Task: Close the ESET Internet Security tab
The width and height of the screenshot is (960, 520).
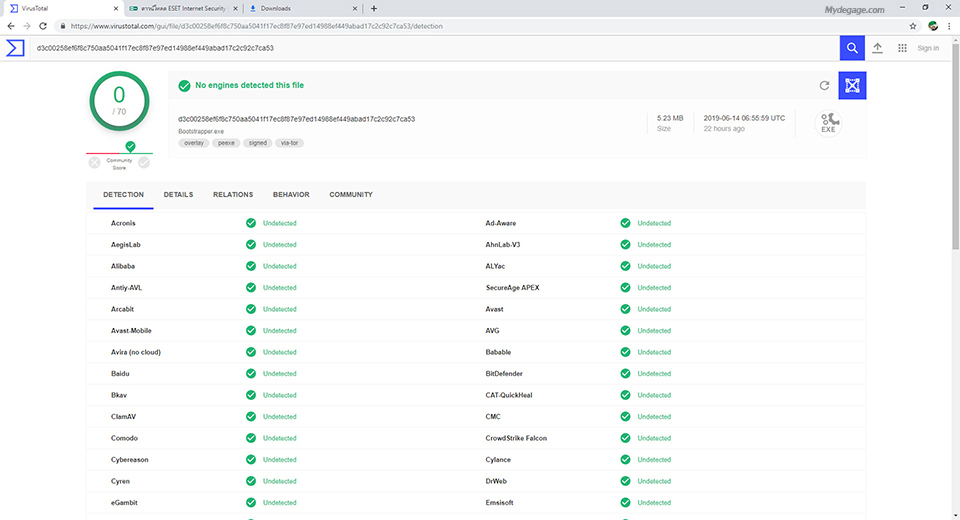Action: click(x=235, y=9)
